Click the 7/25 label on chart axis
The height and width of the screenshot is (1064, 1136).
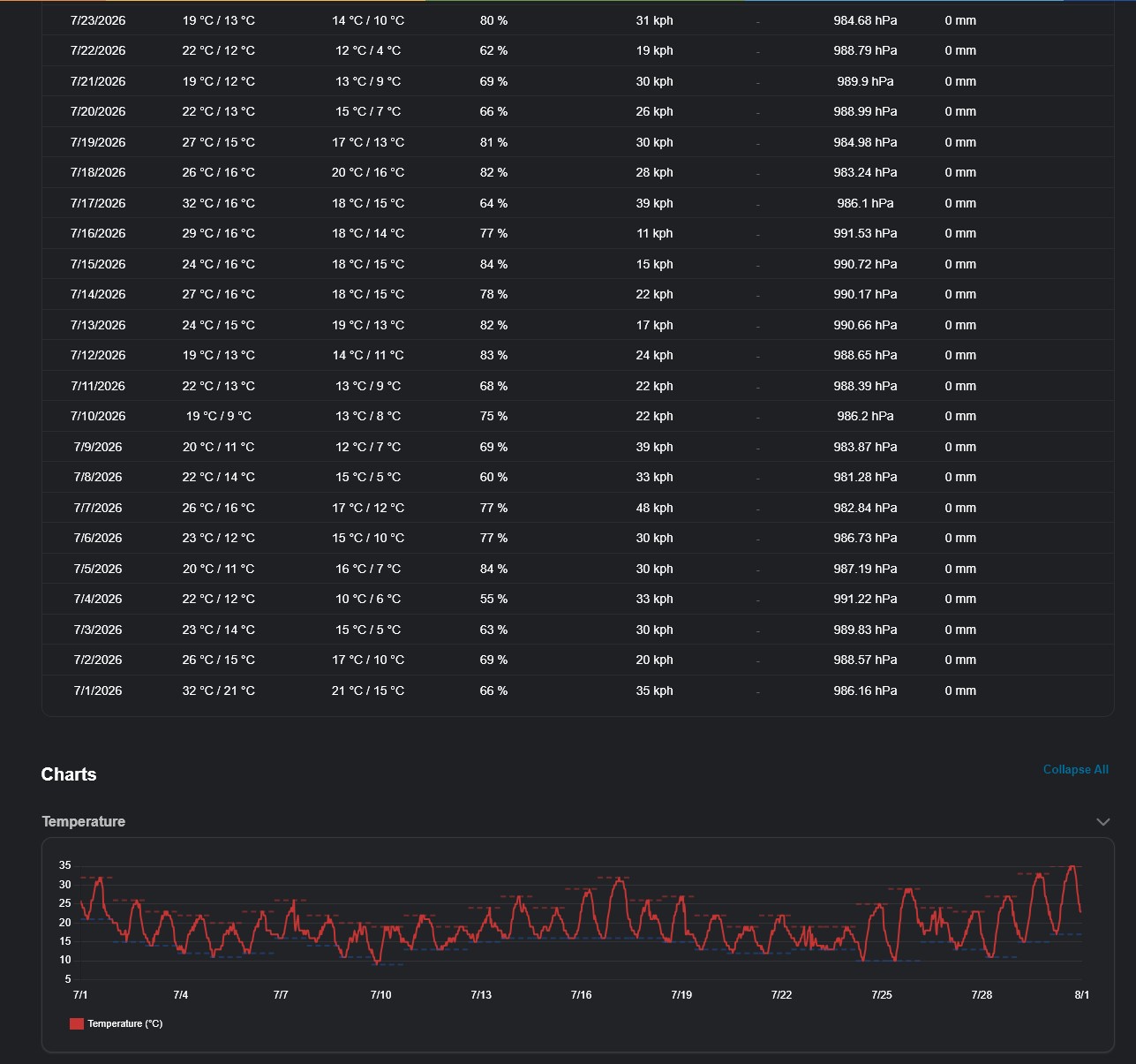point(882,995)
